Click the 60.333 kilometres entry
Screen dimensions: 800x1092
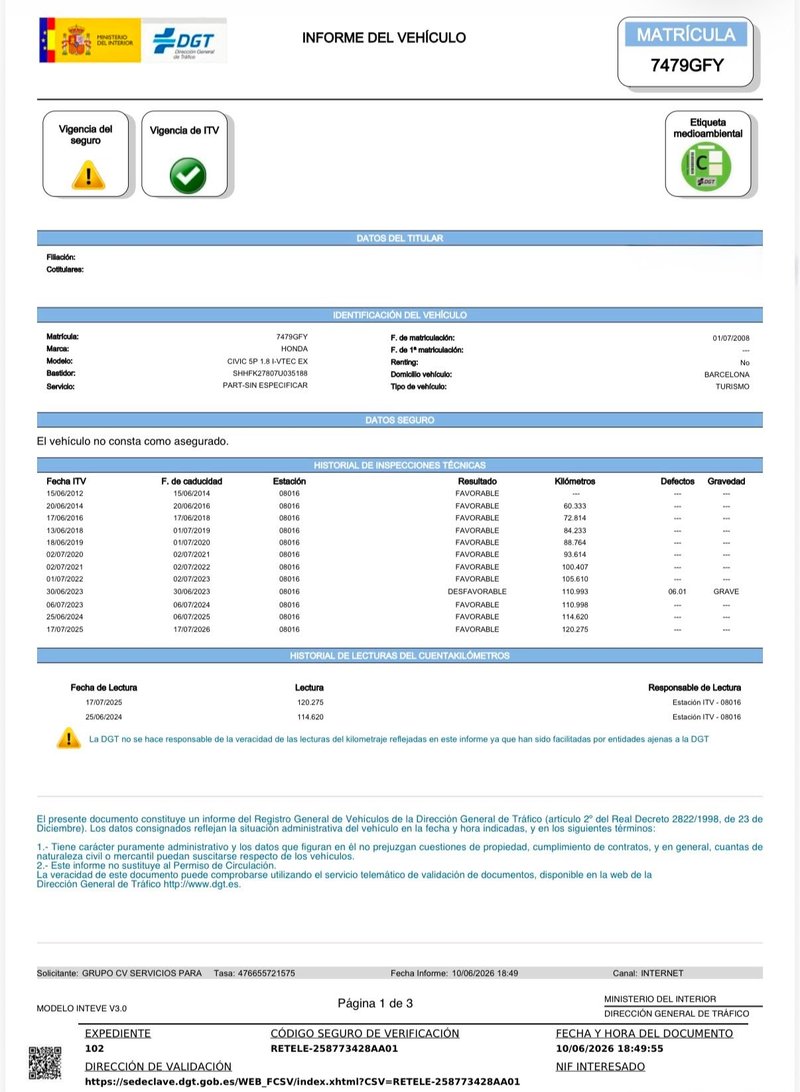[x=574, y=506]
